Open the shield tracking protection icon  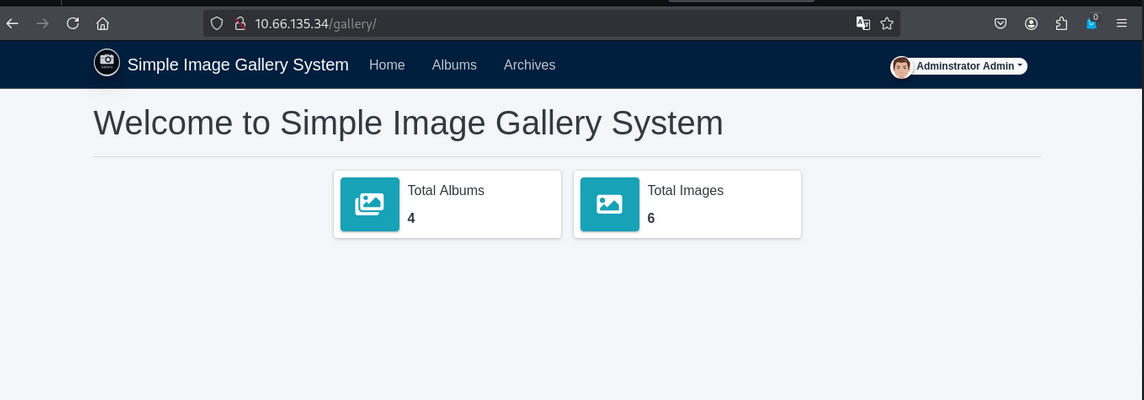tap(216, 24)
